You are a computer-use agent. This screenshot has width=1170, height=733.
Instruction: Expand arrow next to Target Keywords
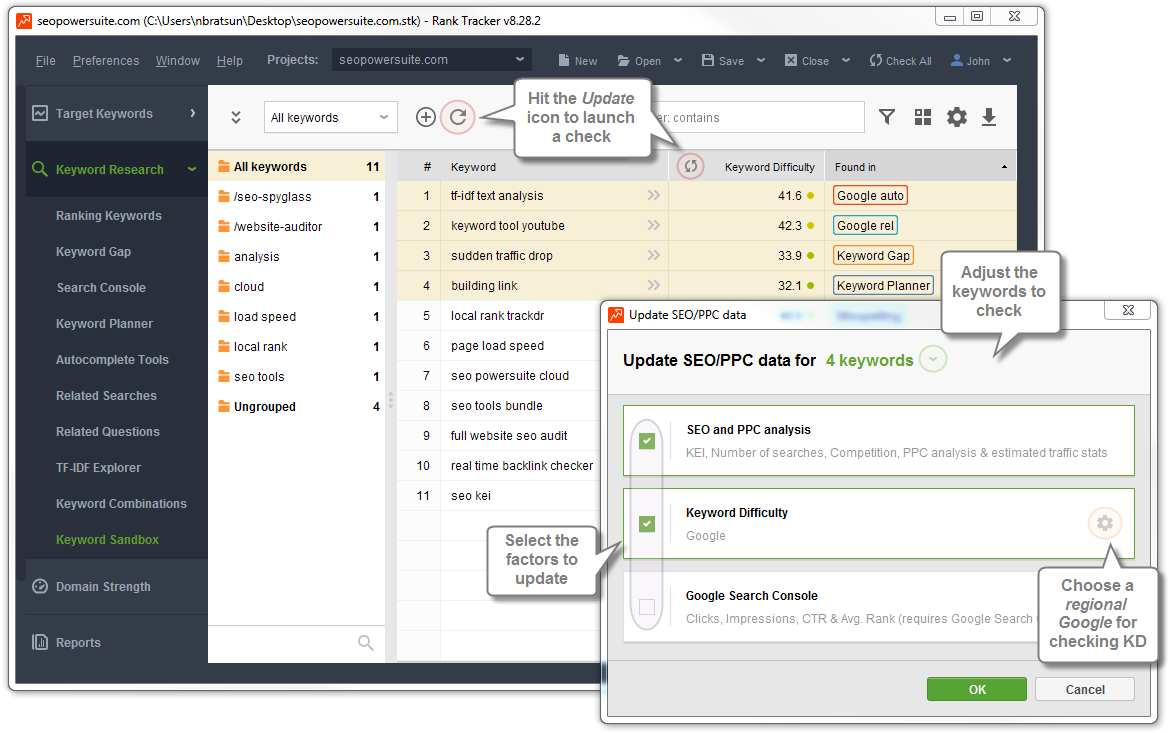click(x=193, y=113)
